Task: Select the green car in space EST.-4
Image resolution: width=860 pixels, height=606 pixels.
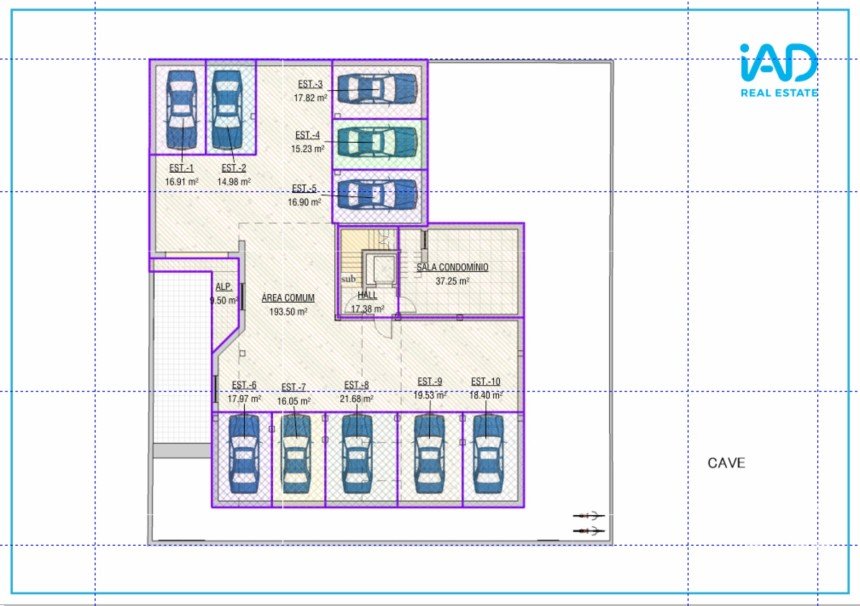Action: [x=374, y=142]
